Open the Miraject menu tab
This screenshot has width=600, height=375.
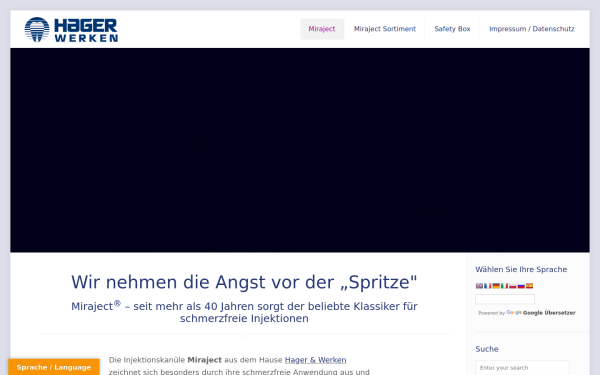(322, 29)
